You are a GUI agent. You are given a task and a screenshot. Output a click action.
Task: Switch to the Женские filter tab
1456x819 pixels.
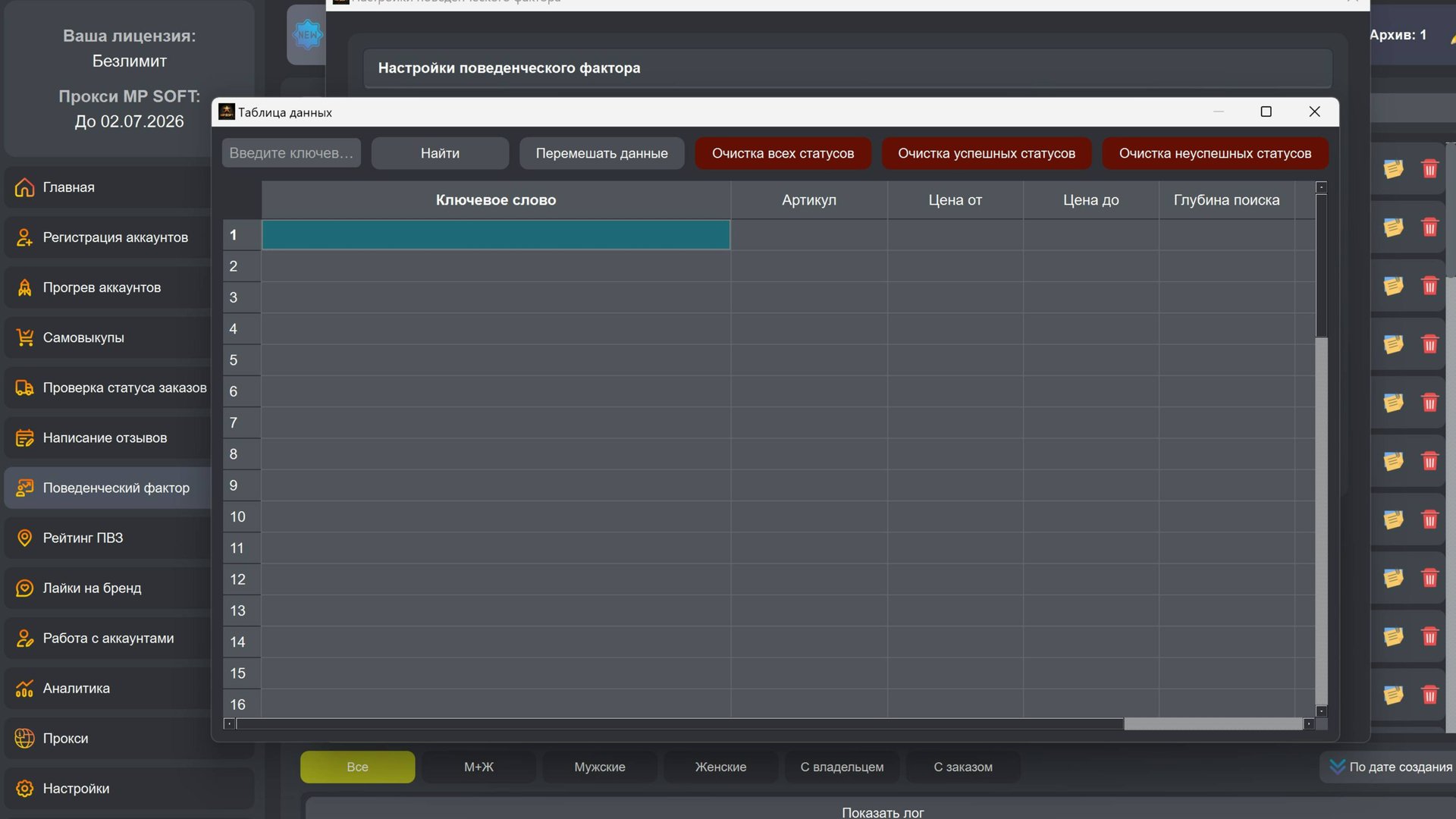point(720,767)
